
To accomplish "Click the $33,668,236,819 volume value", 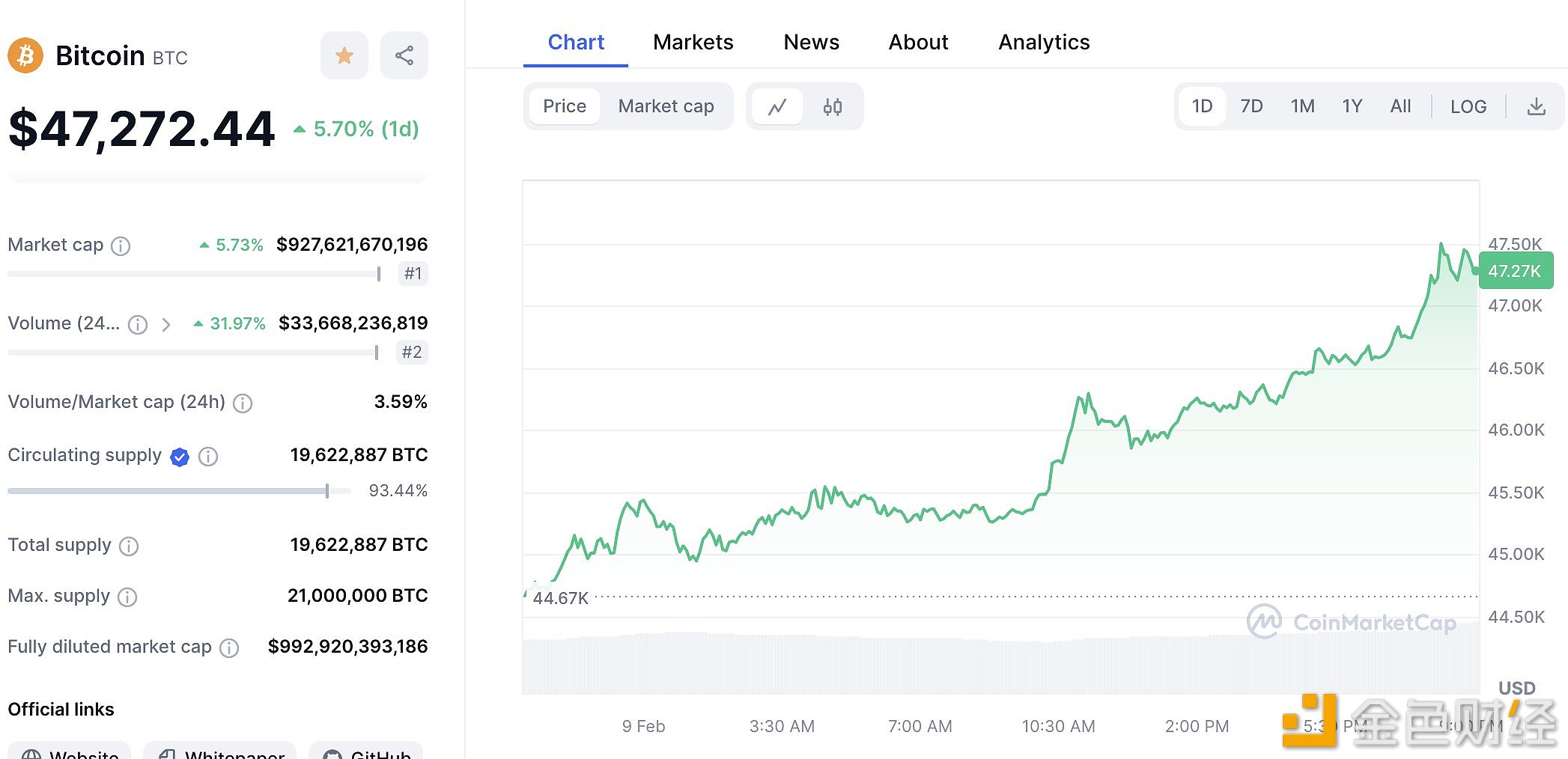I will pyautogui.click(x=353, y=323).
